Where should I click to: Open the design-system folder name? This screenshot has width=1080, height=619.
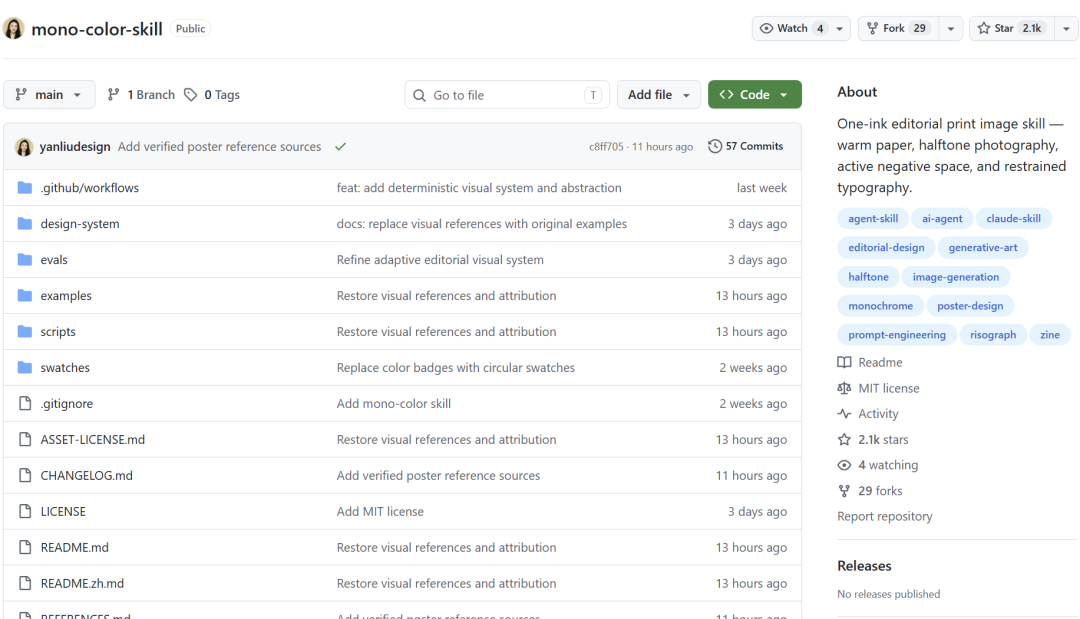(x=80, y=224)
